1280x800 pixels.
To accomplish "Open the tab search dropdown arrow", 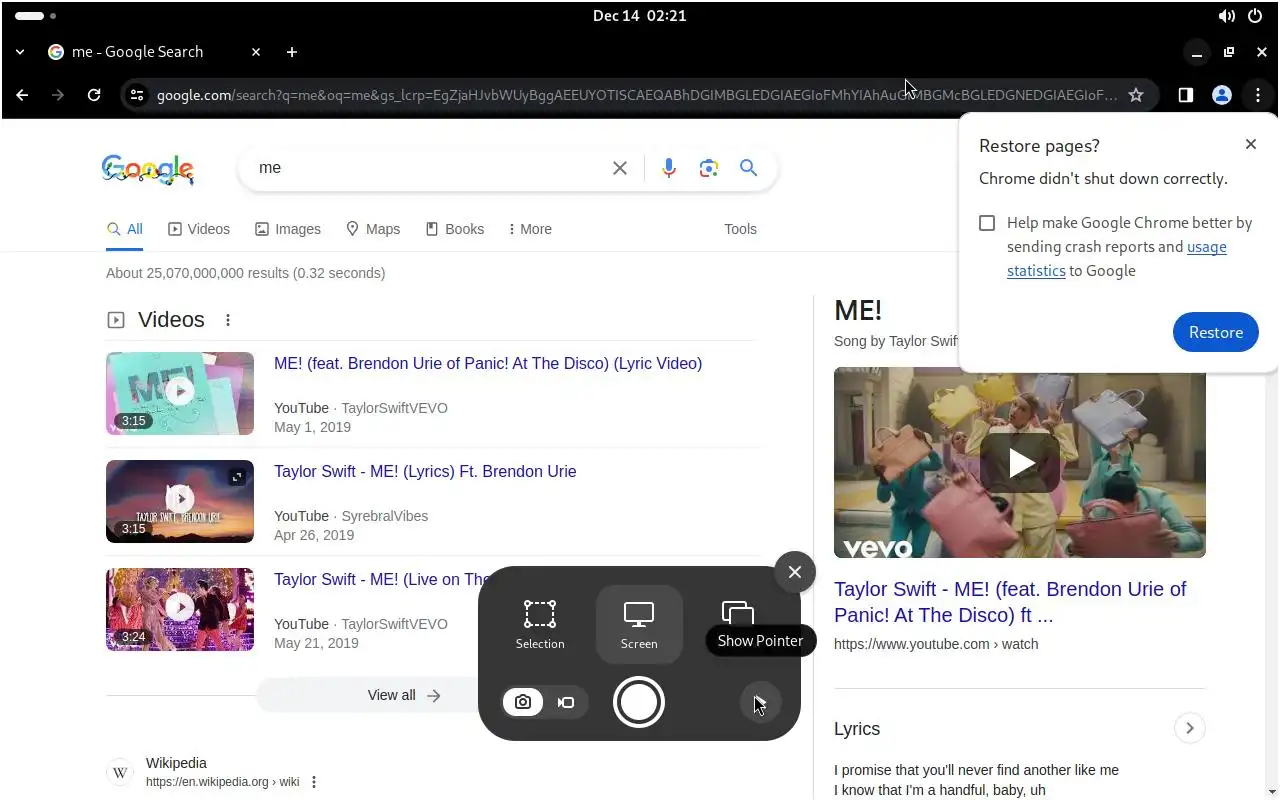I will click(20, 52).
